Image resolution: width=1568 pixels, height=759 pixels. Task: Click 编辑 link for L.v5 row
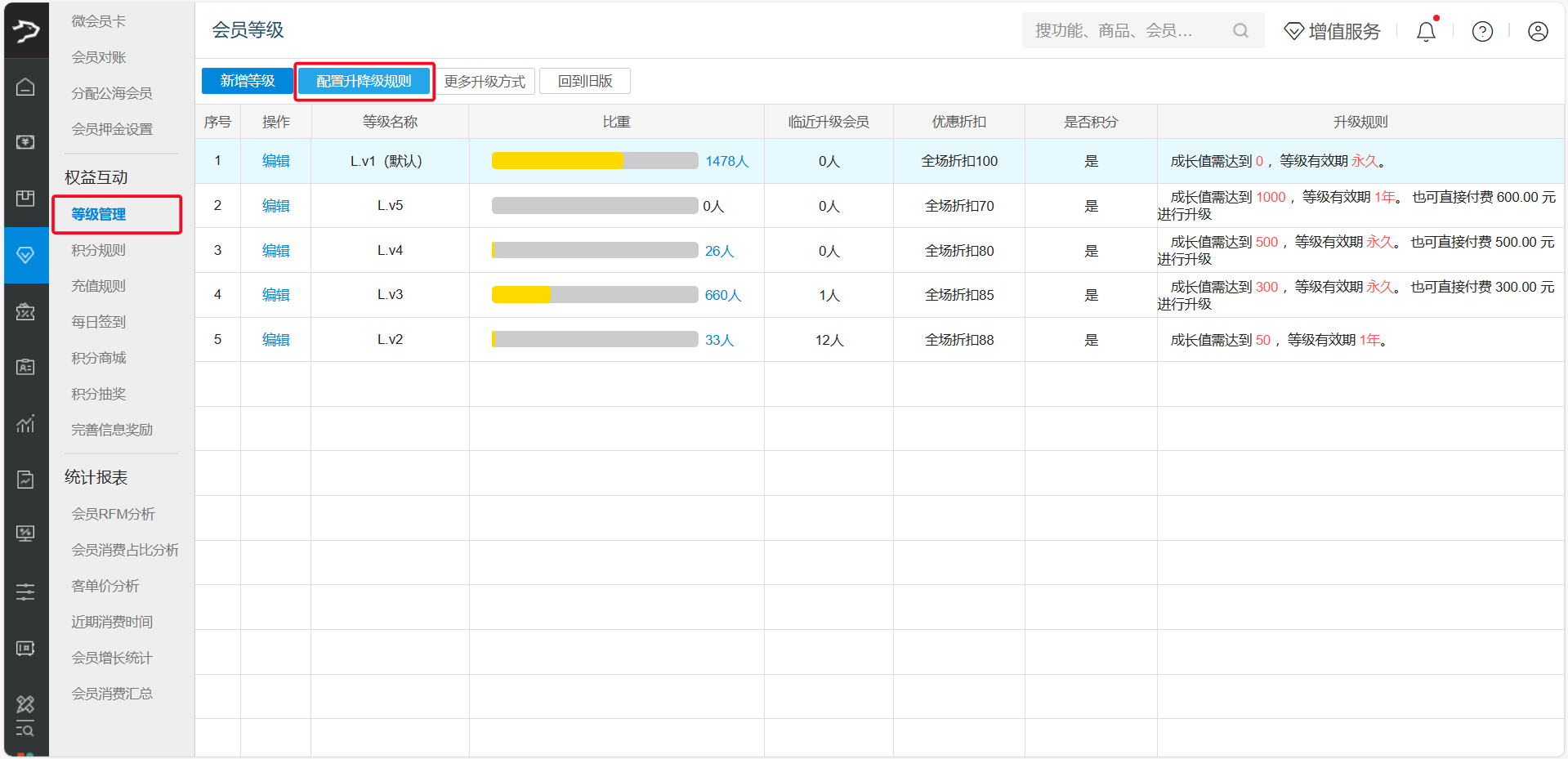point(275,206)
